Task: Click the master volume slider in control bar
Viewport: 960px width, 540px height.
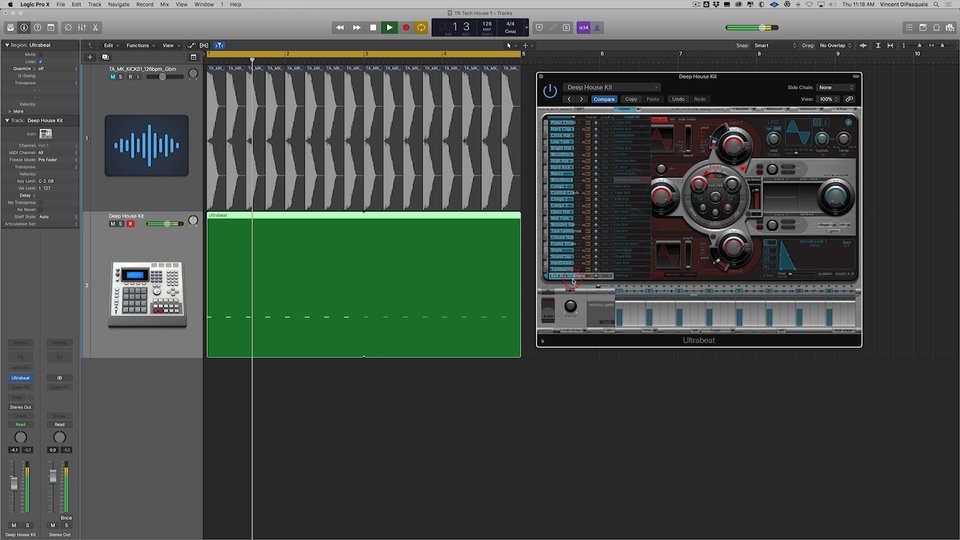Action: (x=752, y=28)
